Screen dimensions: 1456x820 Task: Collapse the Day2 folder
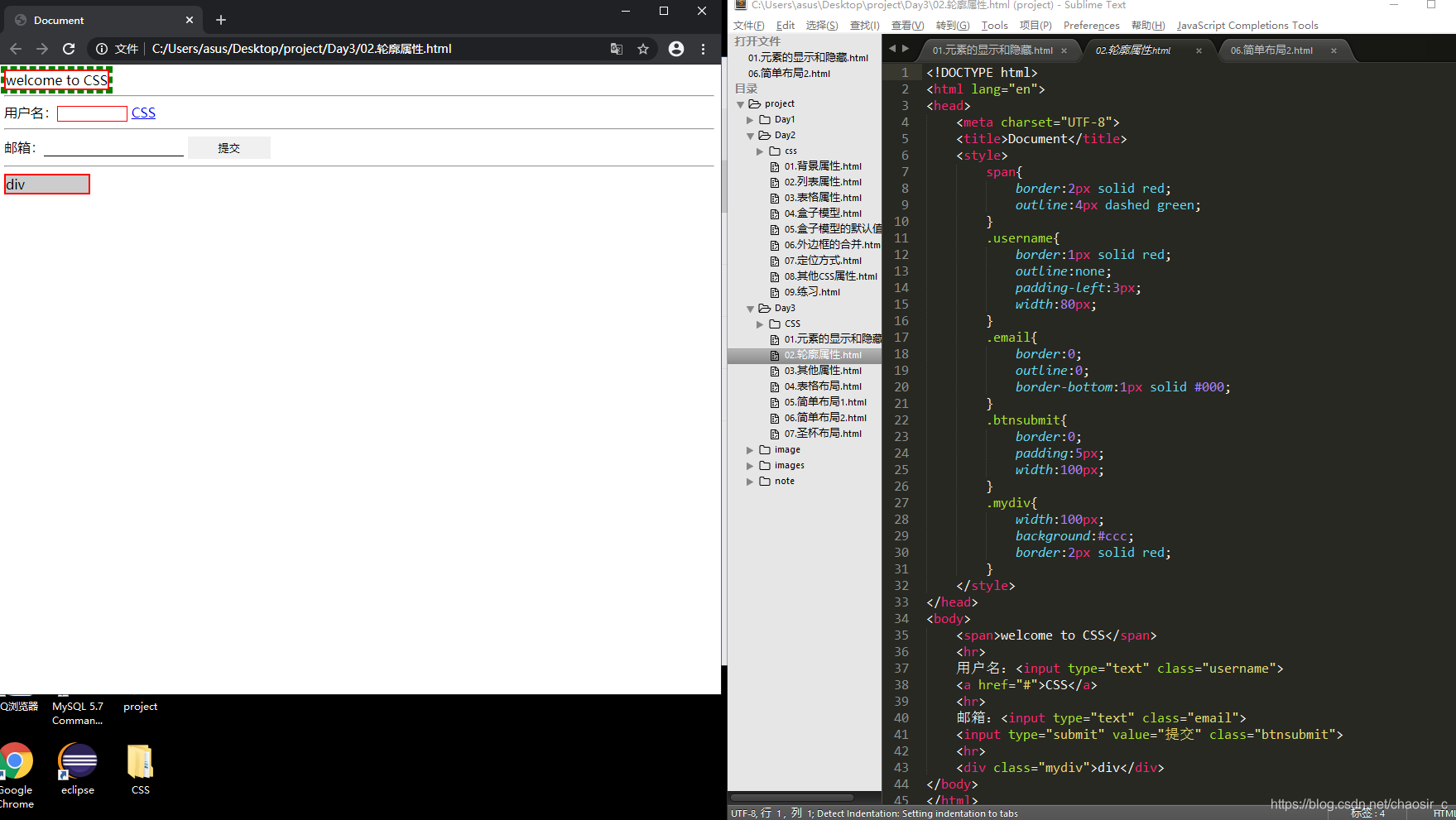point(750,136)
